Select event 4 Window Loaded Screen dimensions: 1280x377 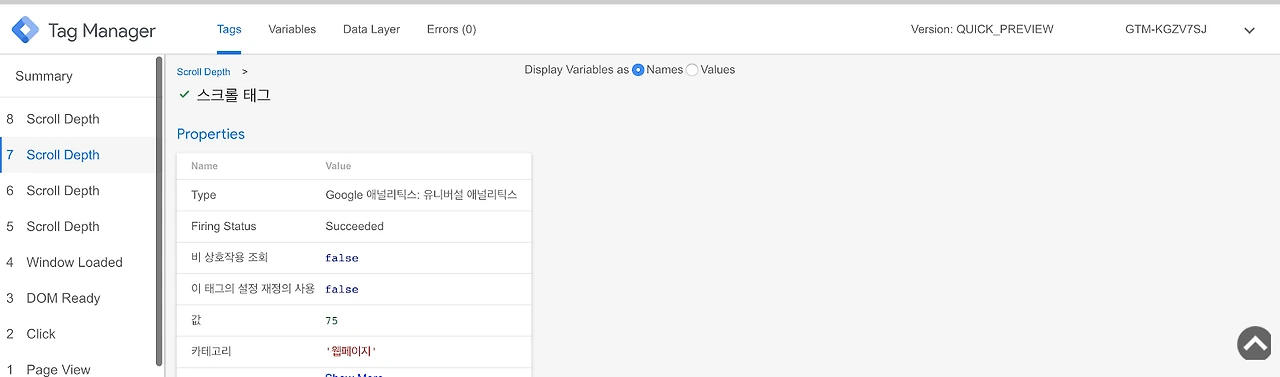coord(78,263)
